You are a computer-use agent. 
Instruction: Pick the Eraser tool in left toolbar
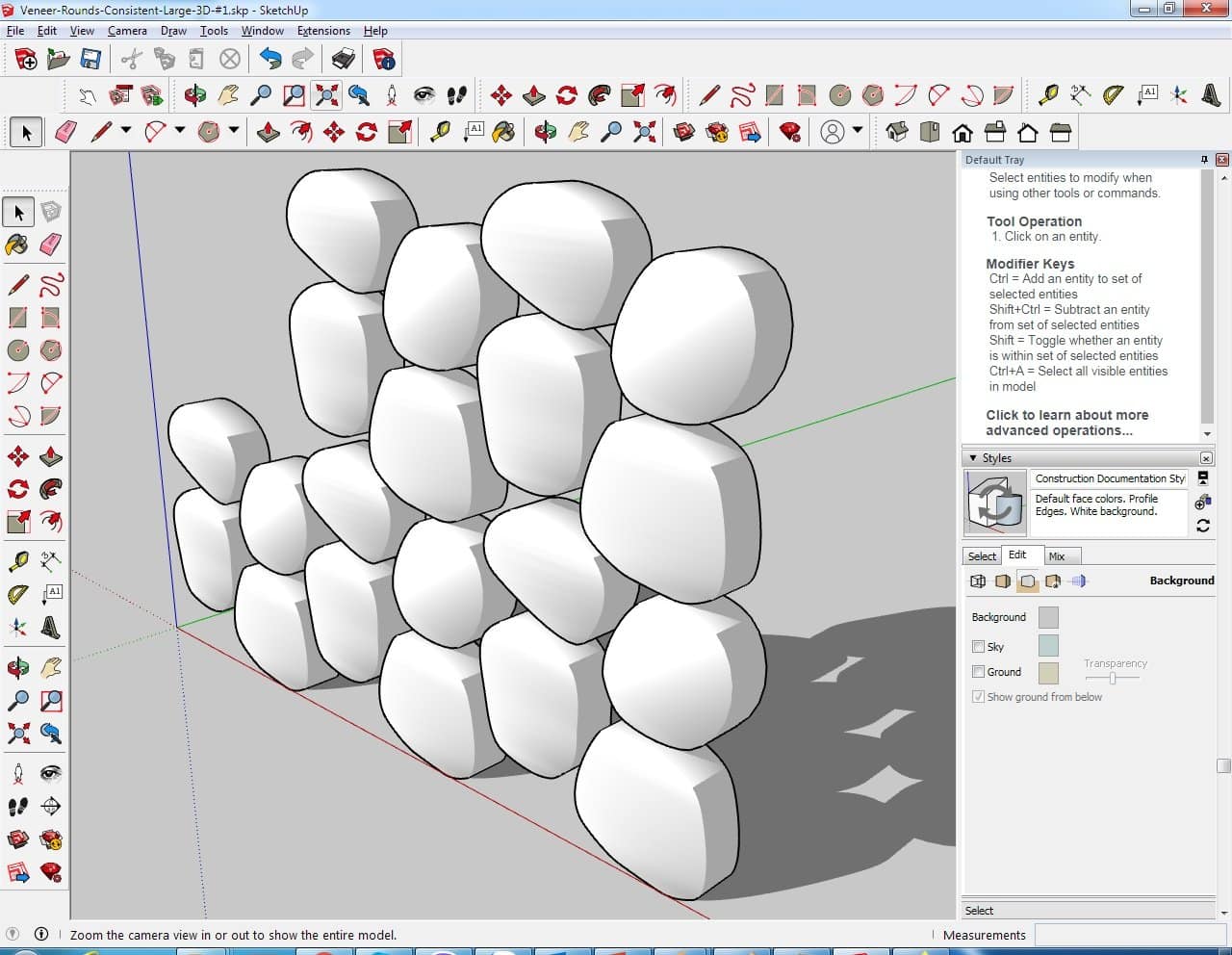pos(51,245)
